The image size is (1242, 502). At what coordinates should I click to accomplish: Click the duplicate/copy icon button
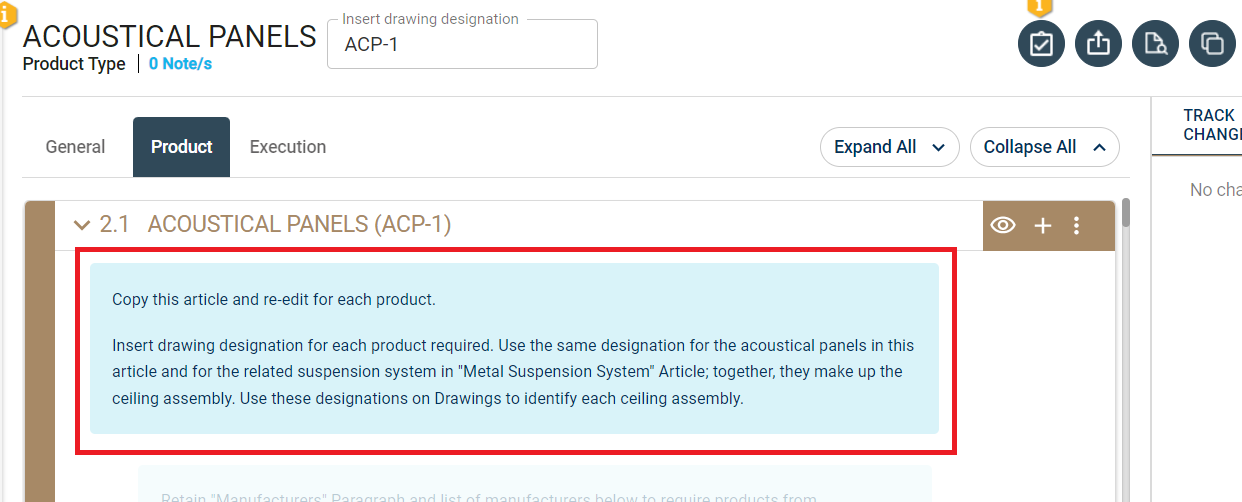[1212, 44]
